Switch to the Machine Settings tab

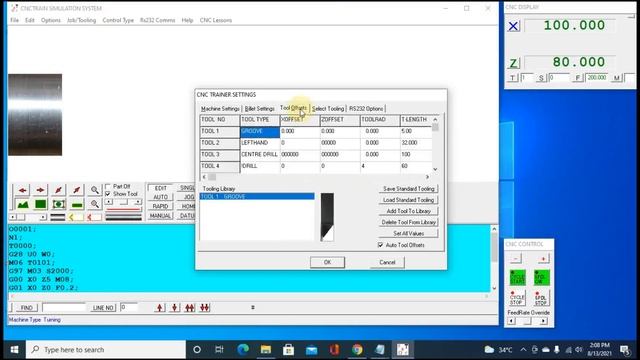(x=220, y=109)
